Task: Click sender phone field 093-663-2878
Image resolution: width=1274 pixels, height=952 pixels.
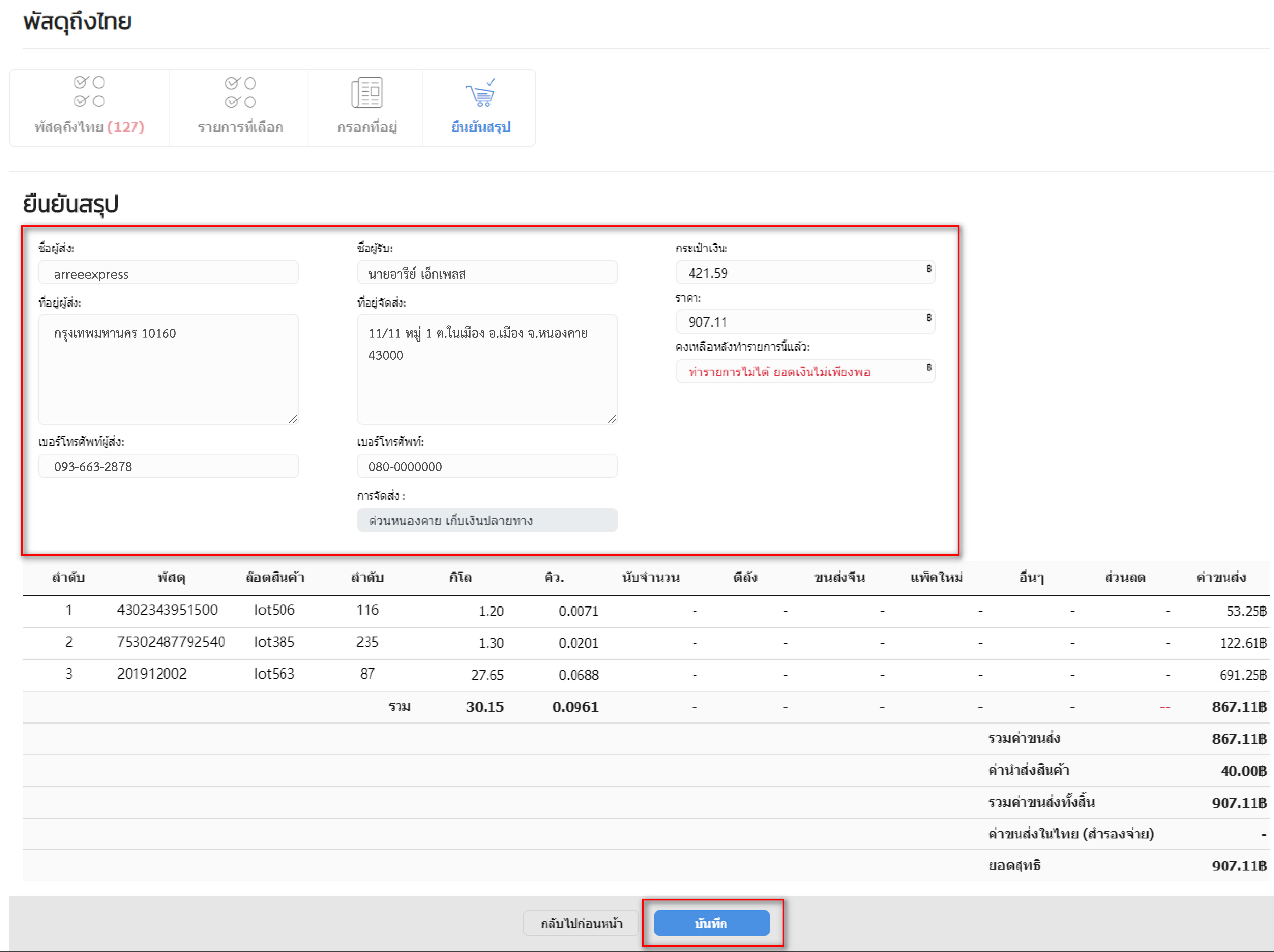Action: pyautogui.click(x=168, y=466)
